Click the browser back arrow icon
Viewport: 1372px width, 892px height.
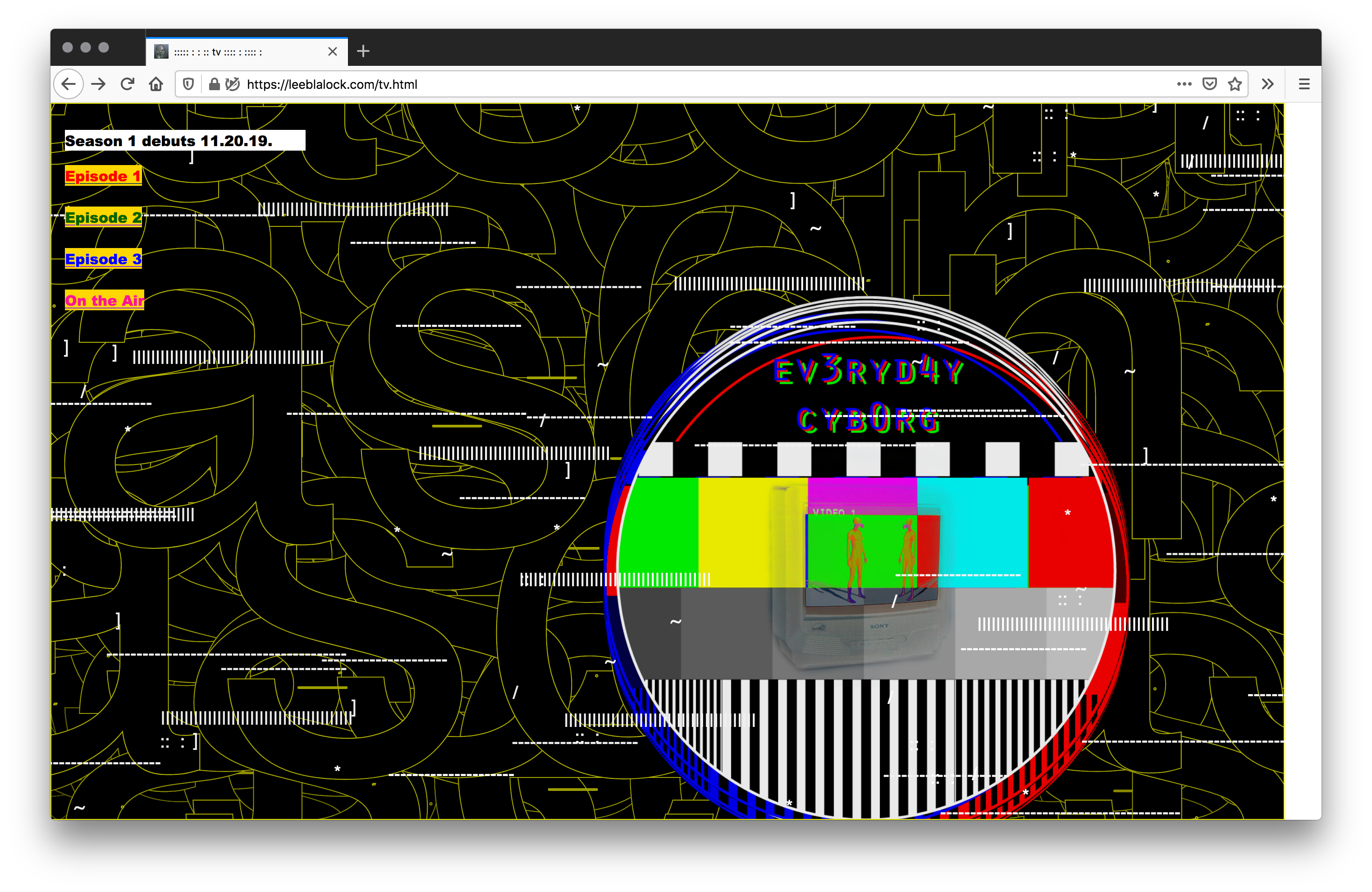67,84
